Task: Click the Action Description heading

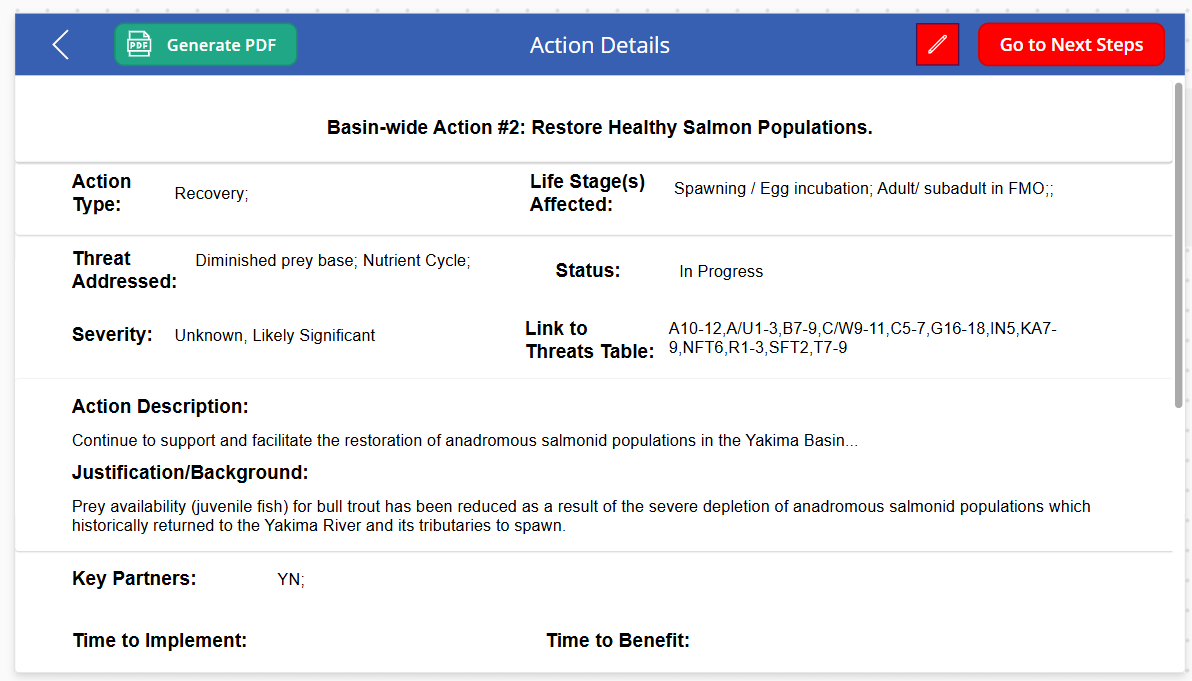Action: tap(160, 407)
